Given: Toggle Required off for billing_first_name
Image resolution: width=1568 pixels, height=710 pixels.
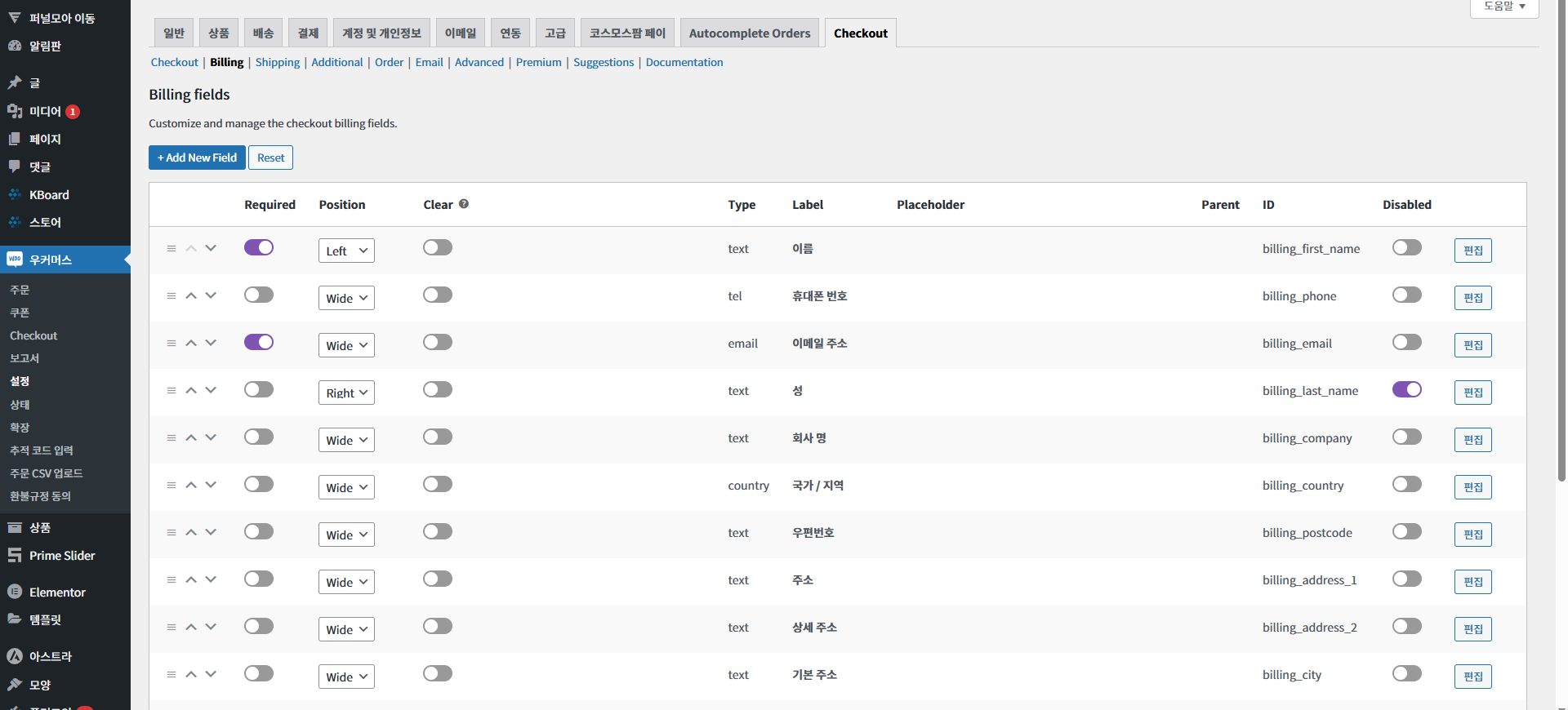Looking at the screenshot, I should [x=259, y=247].
